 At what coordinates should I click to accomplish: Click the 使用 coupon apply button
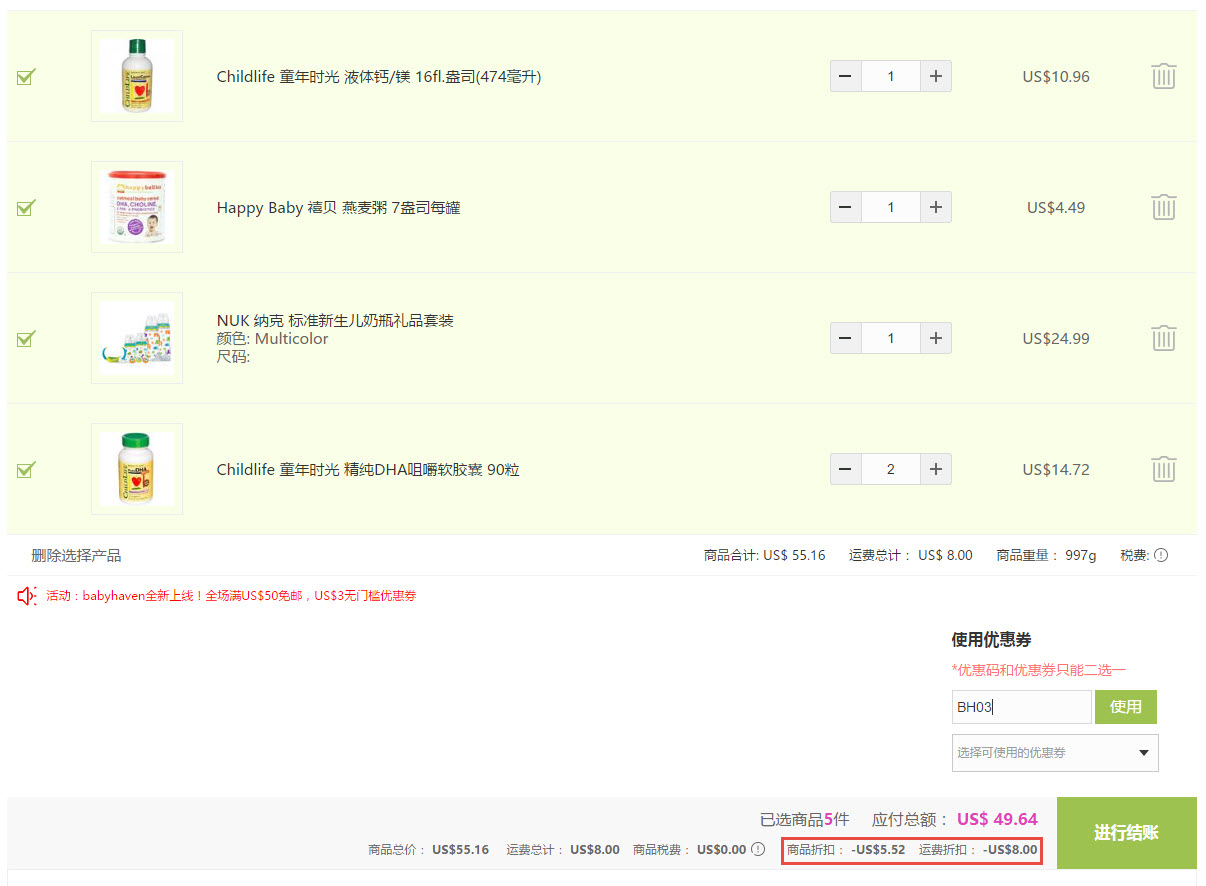click(1126, 707)
